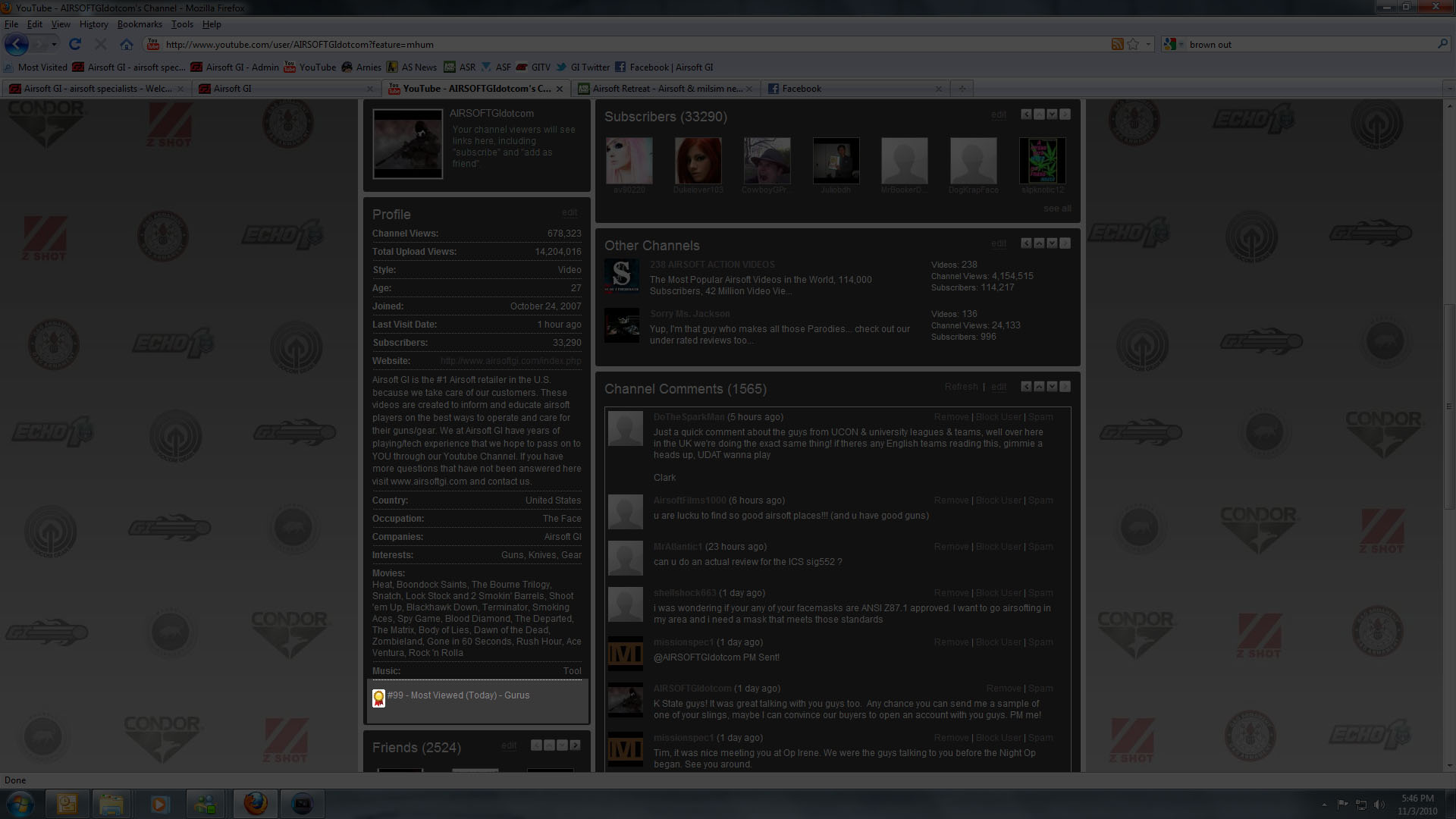Move Other Channels module down arrow

tap(1052, 243)
